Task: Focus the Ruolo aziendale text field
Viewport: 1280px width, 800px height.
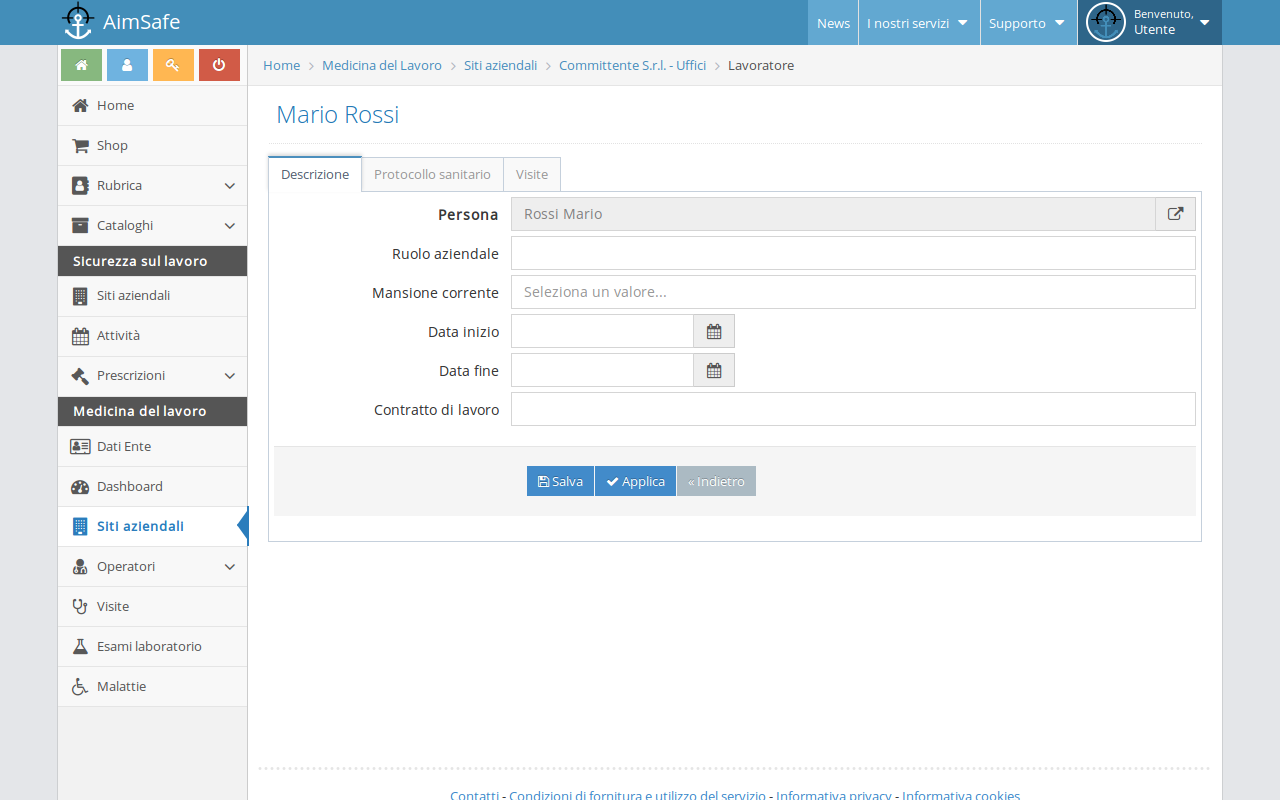Action: 853,253
